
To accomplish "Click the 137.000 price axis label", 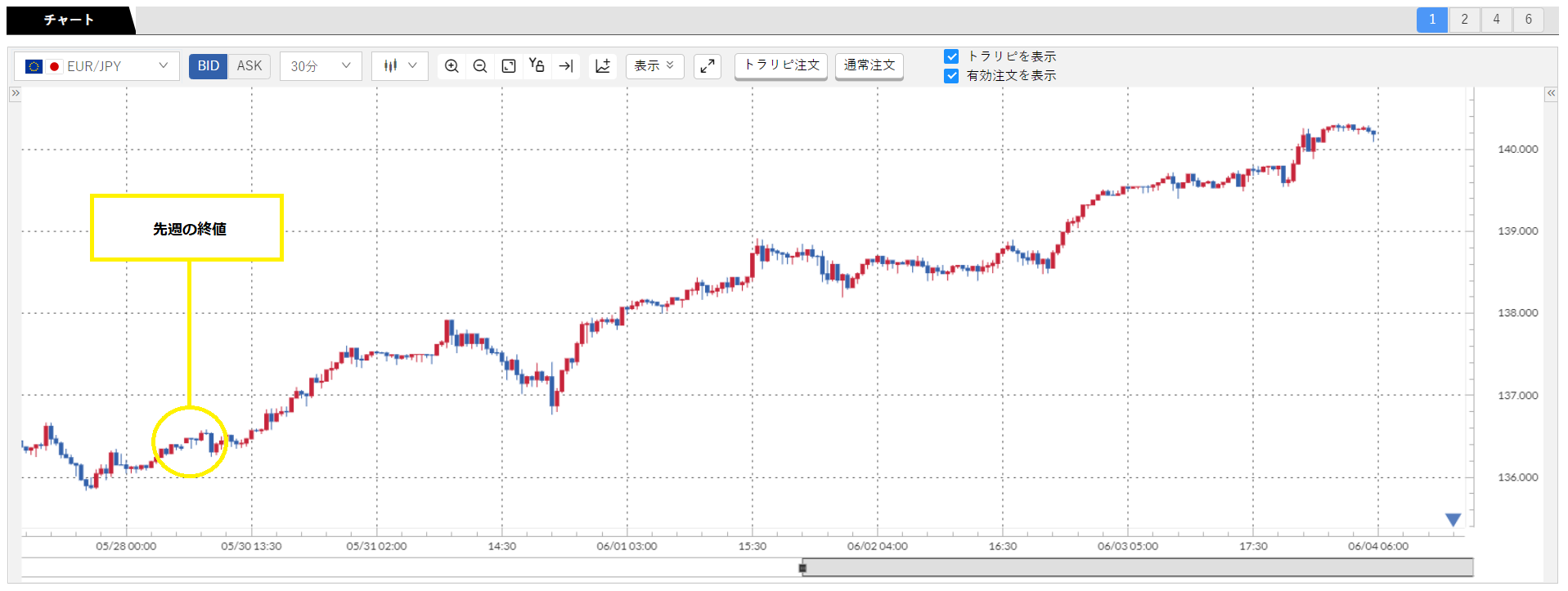I will [1517, 396].
